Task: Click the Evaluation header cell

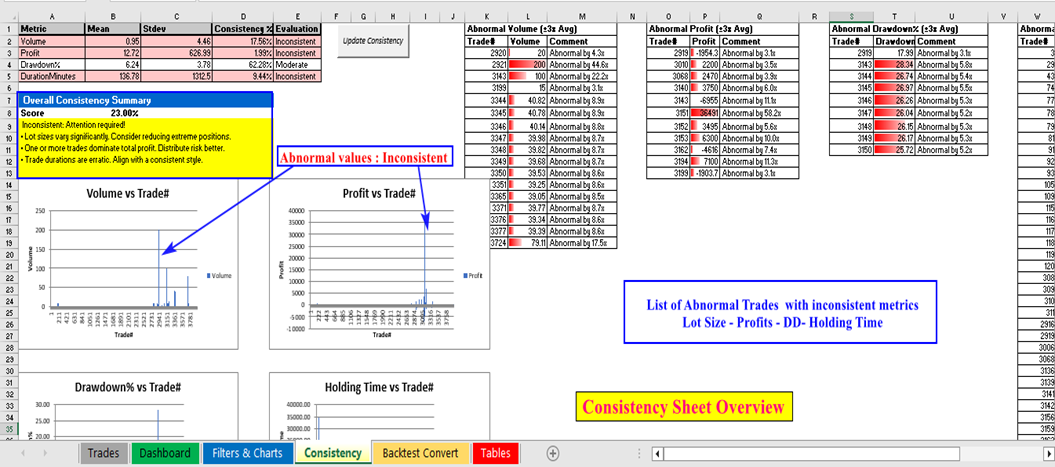Action: pyautogui.click(x=297, y=29)
